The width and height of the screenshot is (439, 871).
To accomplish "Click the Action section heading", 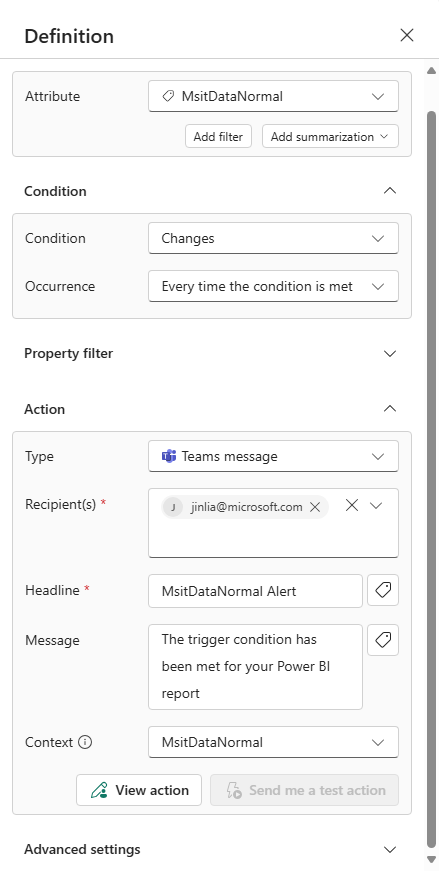I will click(44, 409).
